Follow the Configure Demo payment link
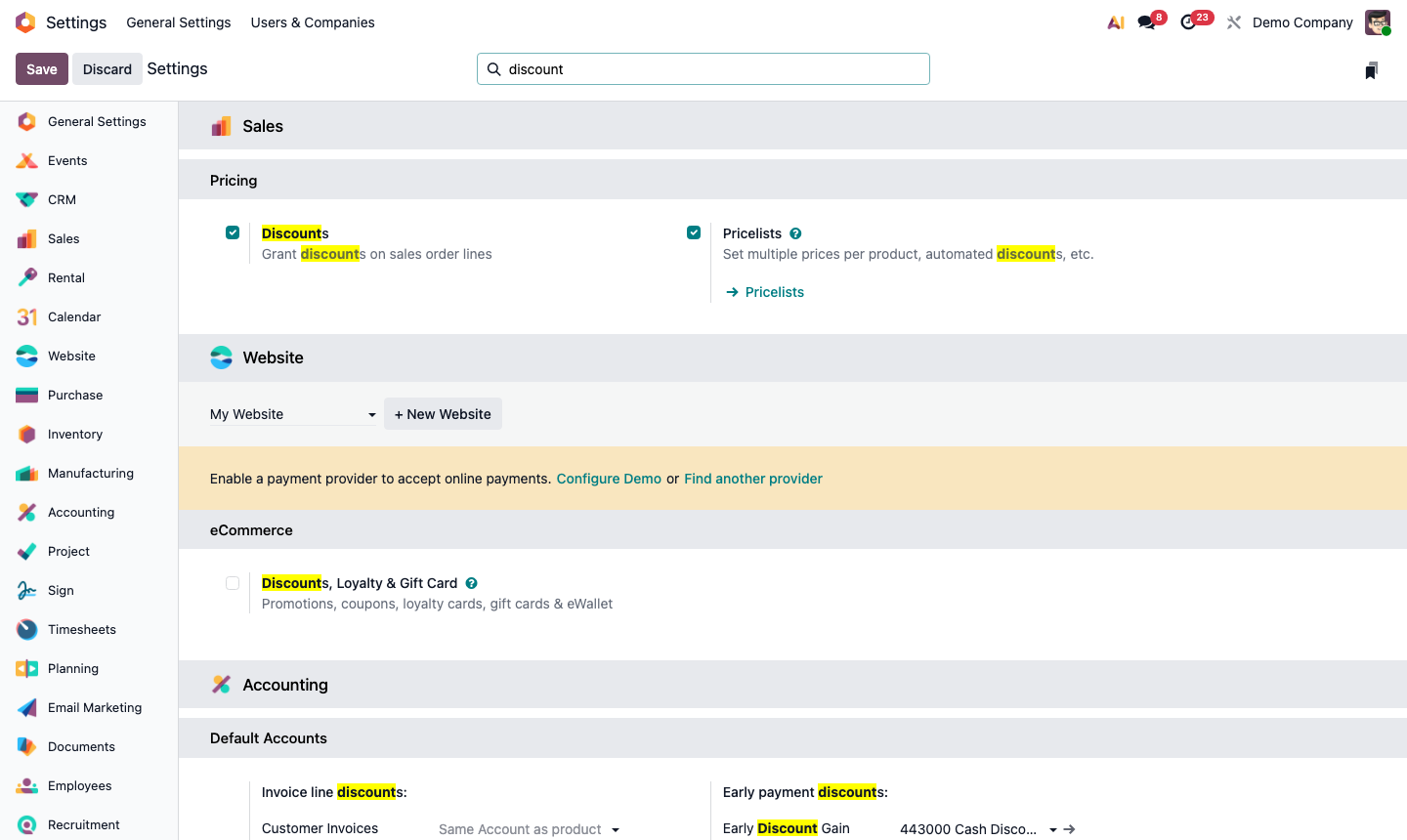Viewport: 1407px width, 840px height. 609,479
